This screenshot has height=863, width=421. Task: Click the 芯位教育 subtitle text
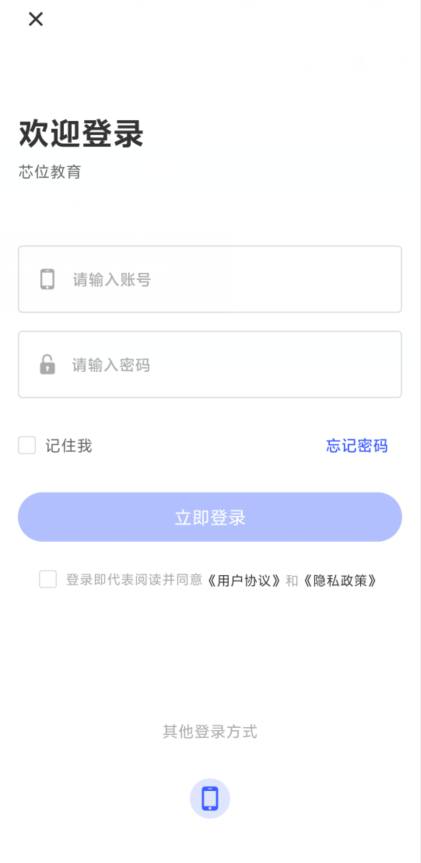pyautogui.click(x=50, y=172)
